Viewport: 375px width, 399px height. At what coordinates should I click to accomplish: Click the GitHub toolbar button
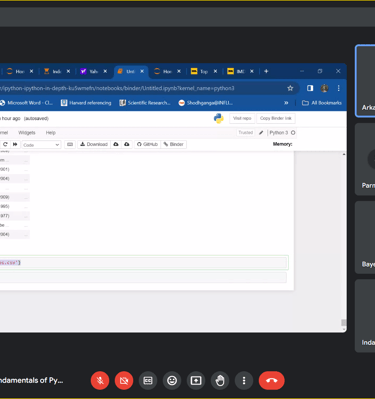click(147, 144)
